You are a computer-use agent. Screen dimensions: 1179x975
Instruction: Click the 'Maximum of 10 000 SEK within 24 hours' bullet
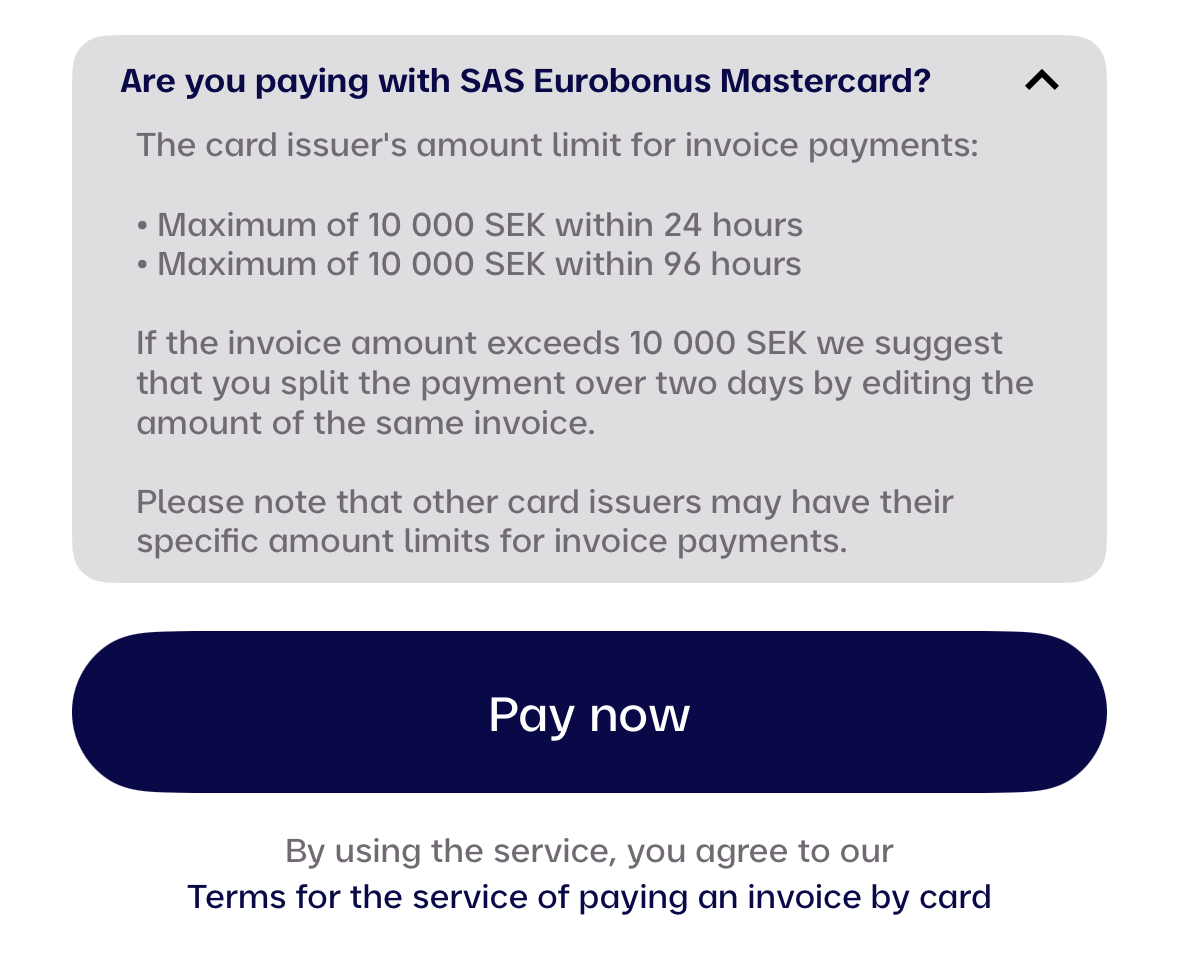470,225
